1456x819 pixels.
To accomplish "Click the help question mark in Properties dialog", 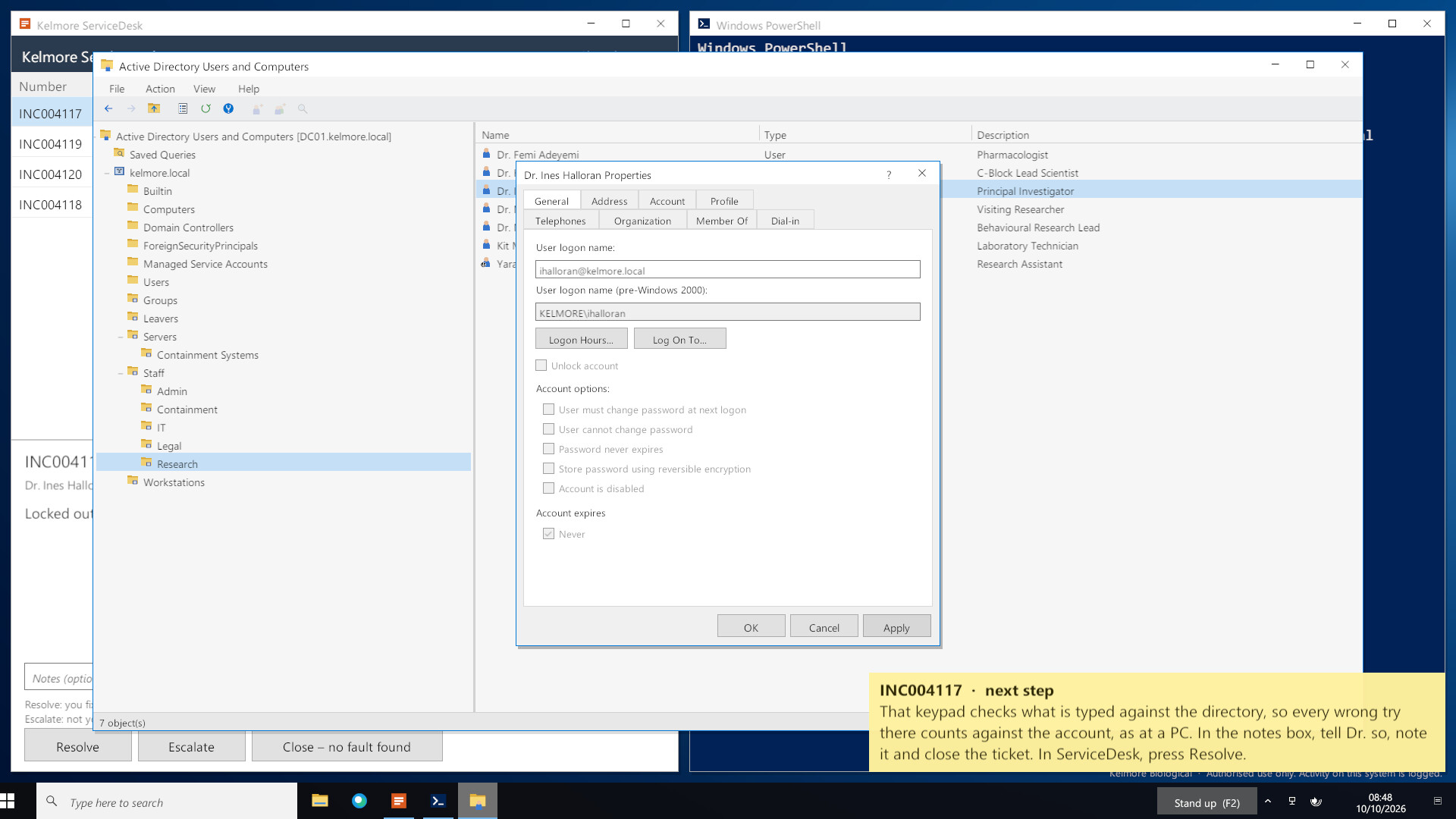I will [x=889, y=174].
